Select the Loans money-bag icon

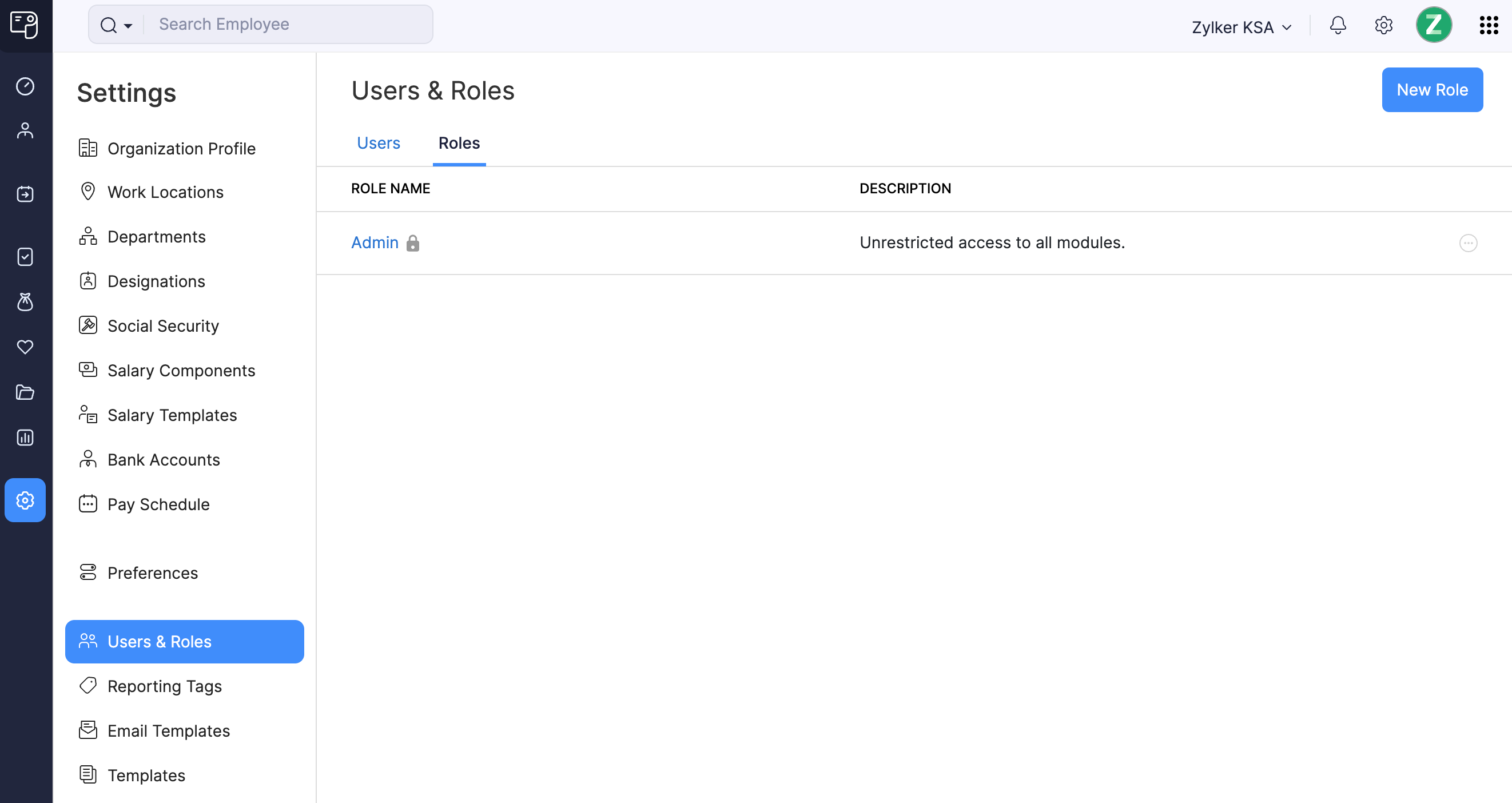(25, 302)
